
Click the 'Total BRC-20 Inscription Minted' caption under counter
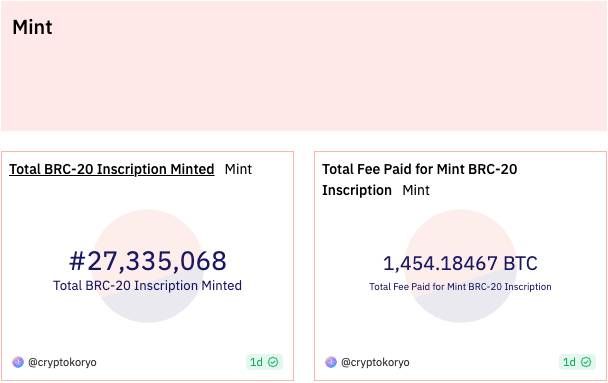(148, 286)
